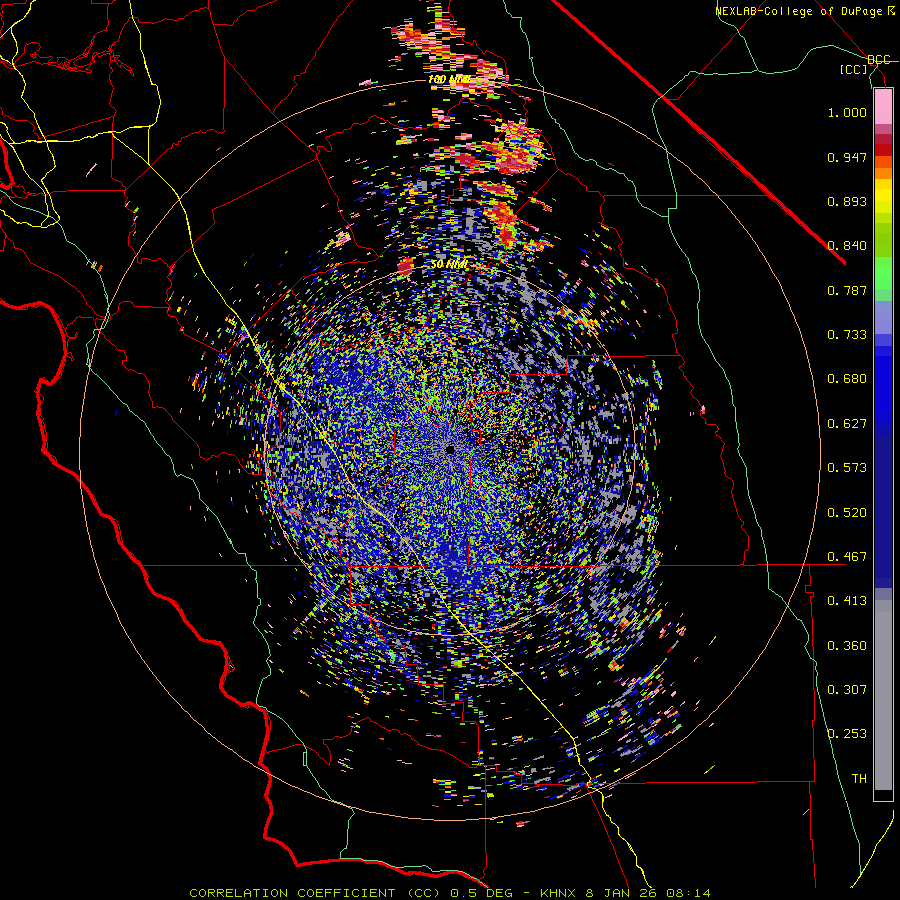Click the [CC] legend title
Viewport: 900px width, 900px height.
pos(854,69)
